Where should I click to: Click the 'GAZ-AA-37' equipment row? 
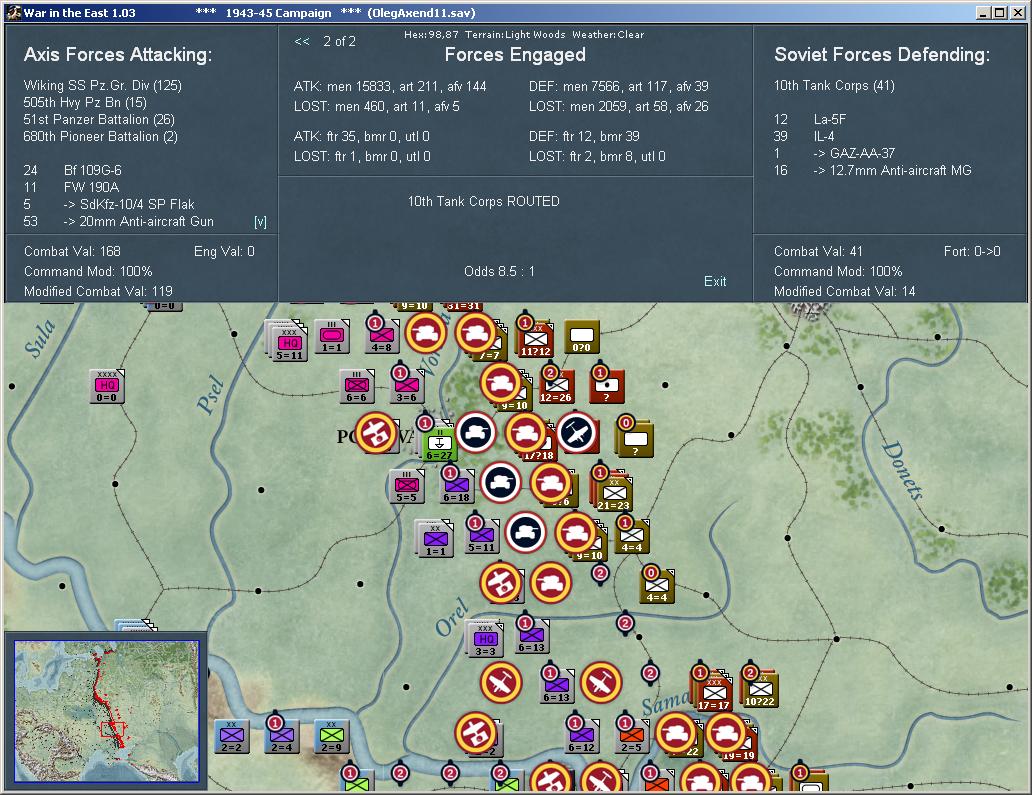(835, 153)
